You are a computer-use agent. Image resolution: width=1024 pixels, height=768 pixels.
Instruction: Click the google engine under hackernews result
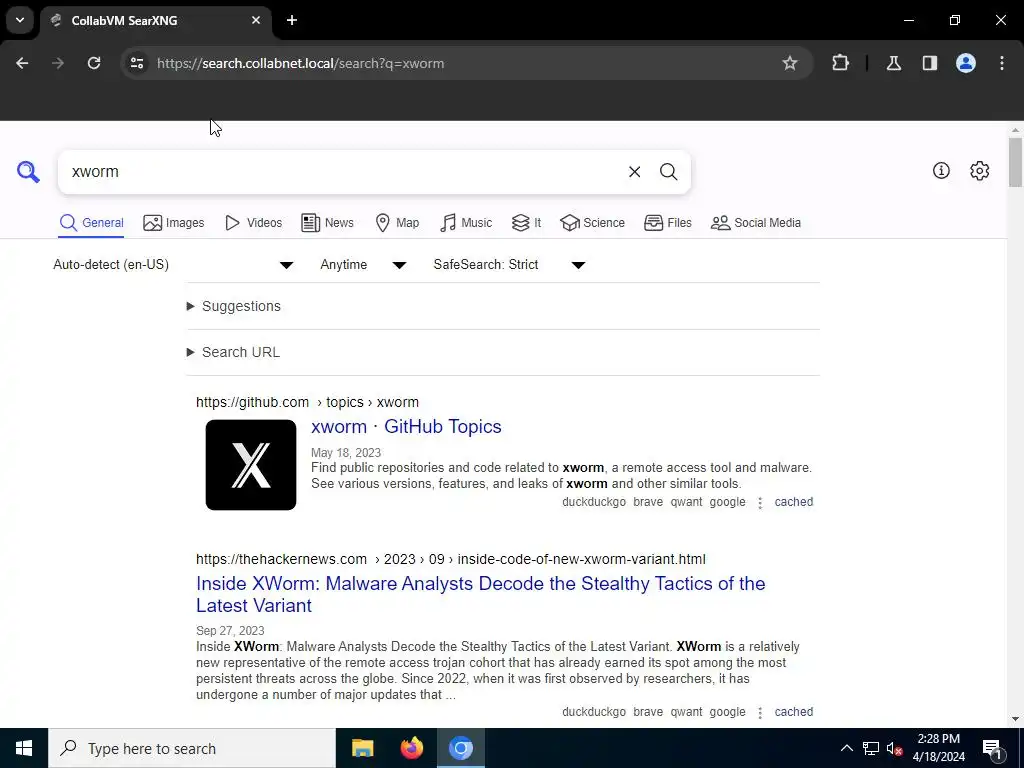728,712
